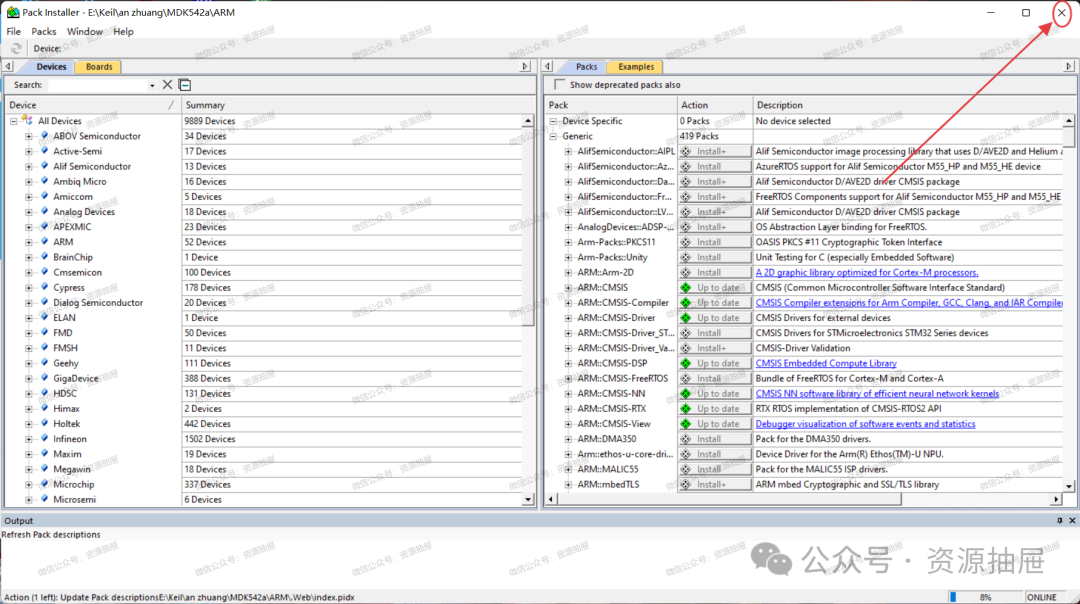The width and height of the screenshot is (1080, 604).
Task: Click install diamond icon for ARM::DMA350
Action: point(686,439)
